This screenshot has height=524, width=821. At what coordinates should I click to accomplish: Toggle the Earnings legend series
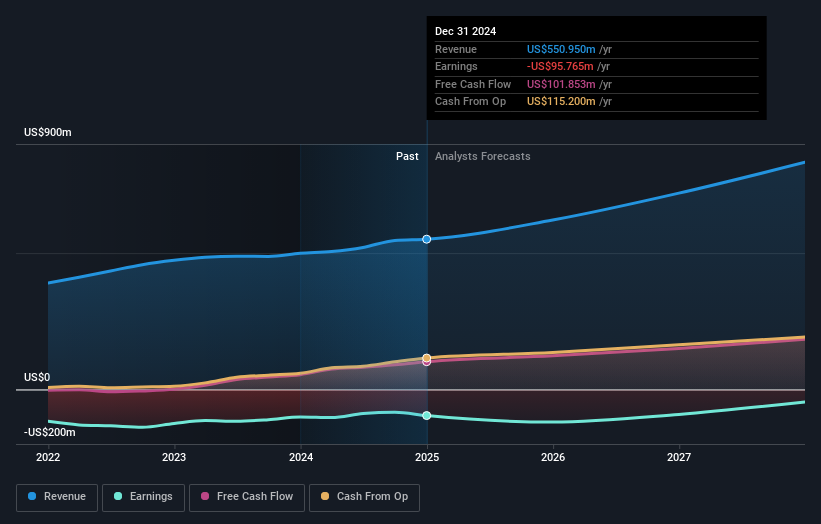[143, 497]
